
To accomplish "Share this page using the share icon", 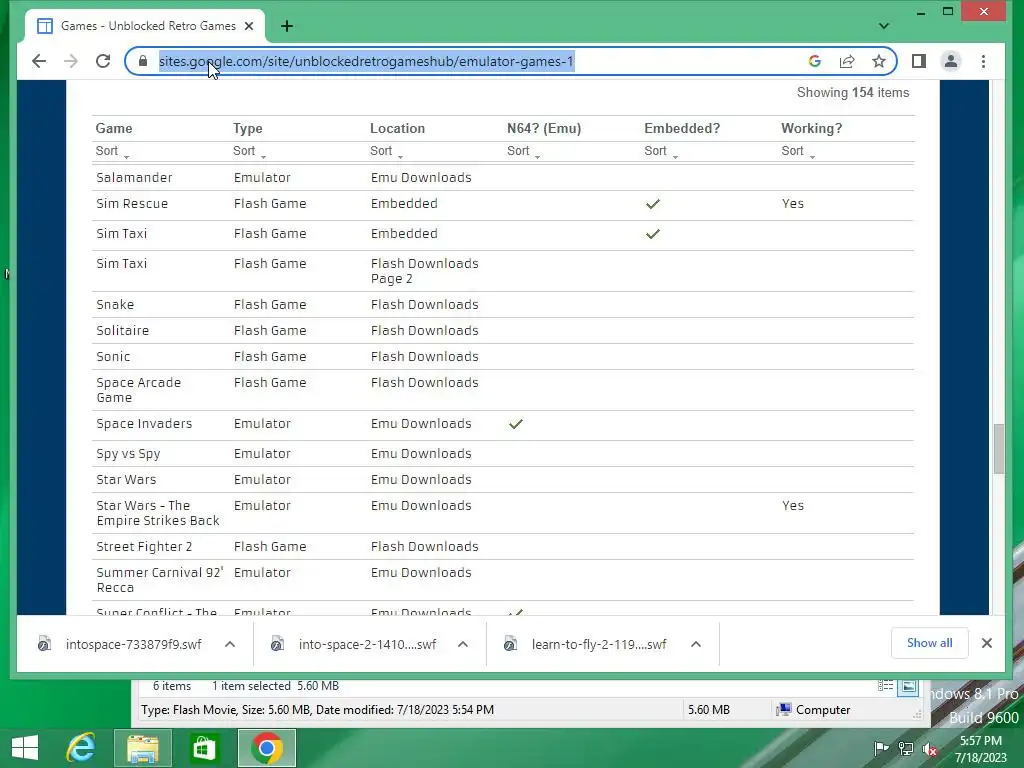I will click(x=847, y=61).
